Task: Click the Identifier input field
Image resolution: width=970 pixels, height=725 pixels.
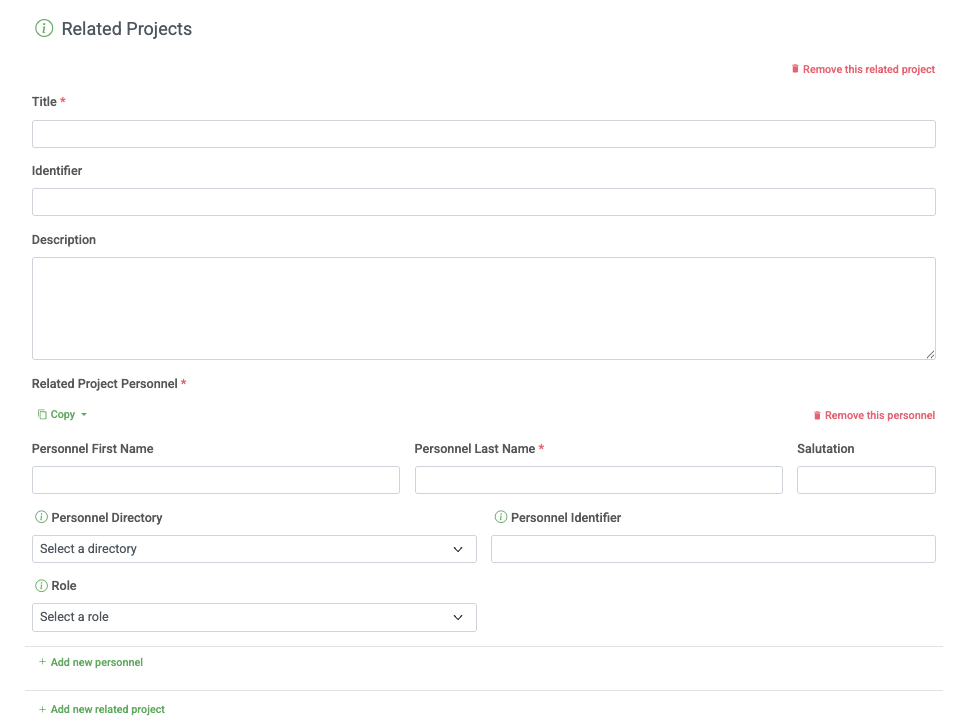Action: pos(484,201)
